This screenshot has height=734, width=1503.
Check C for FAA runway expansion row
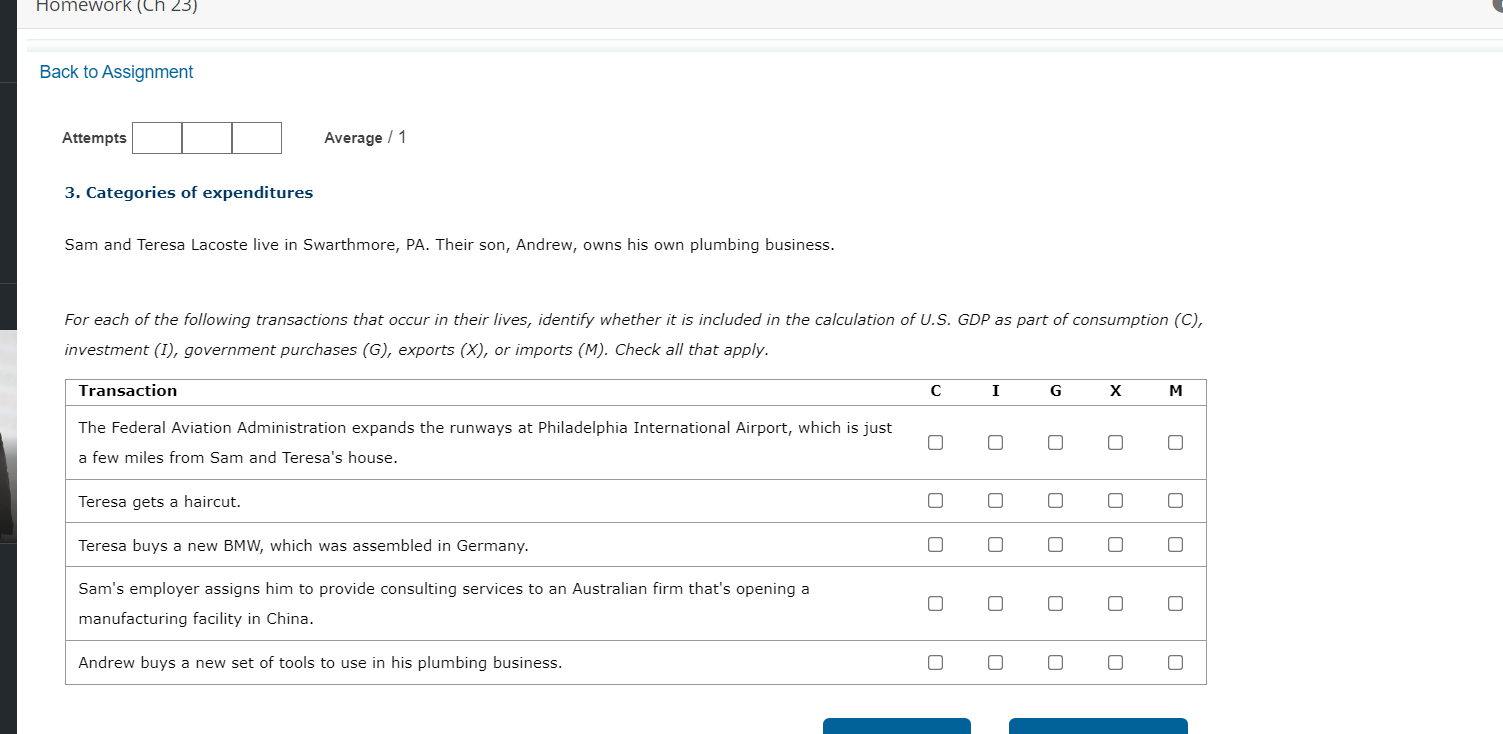pos(935,442)
